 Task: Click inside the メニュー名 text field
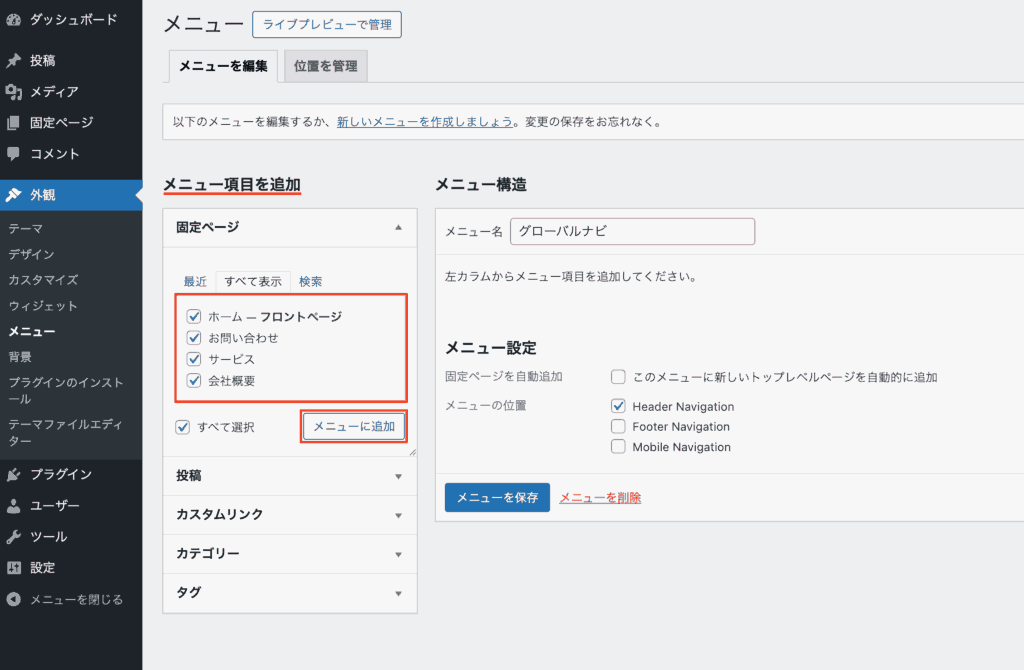point(632,231)
